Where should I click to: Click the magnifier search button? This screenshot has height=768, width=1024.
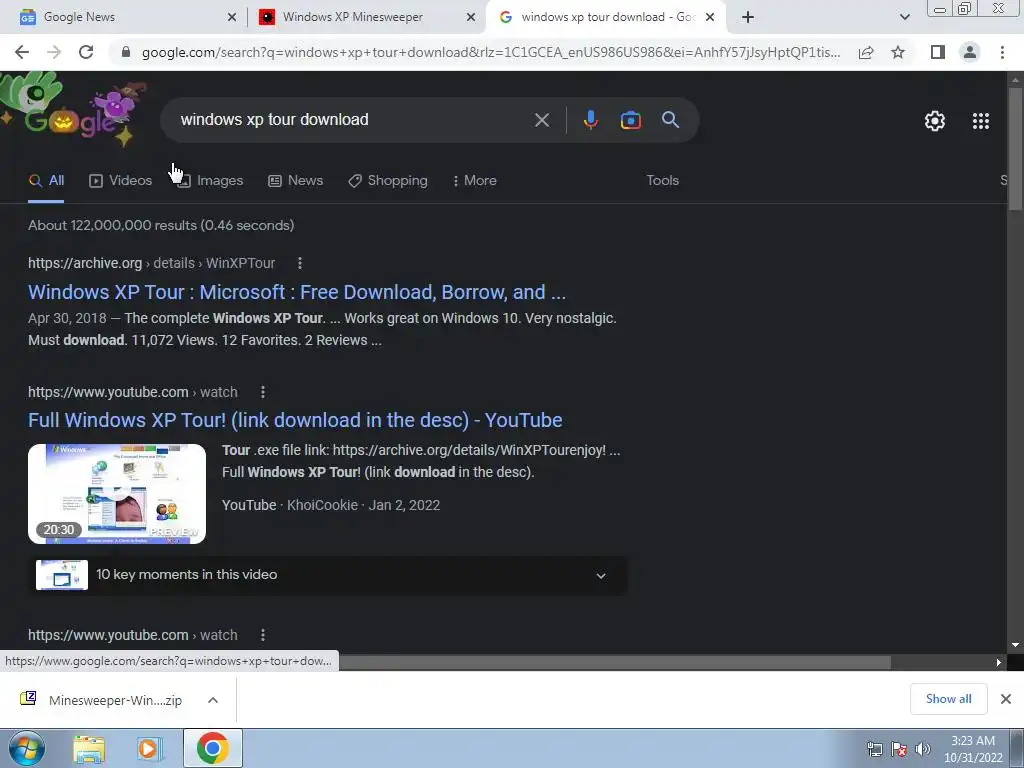click(x=670, y=120)
